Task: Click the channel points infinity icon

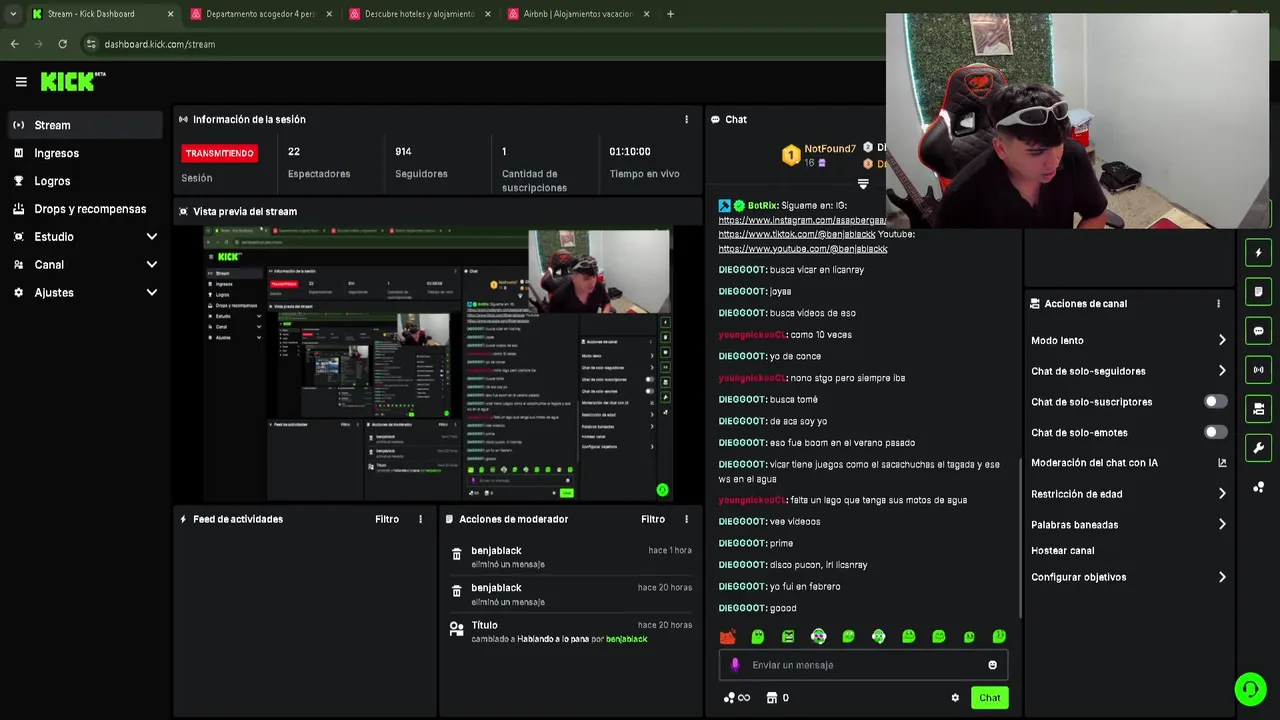Action: pyautogui.click(x=736, y=698)
